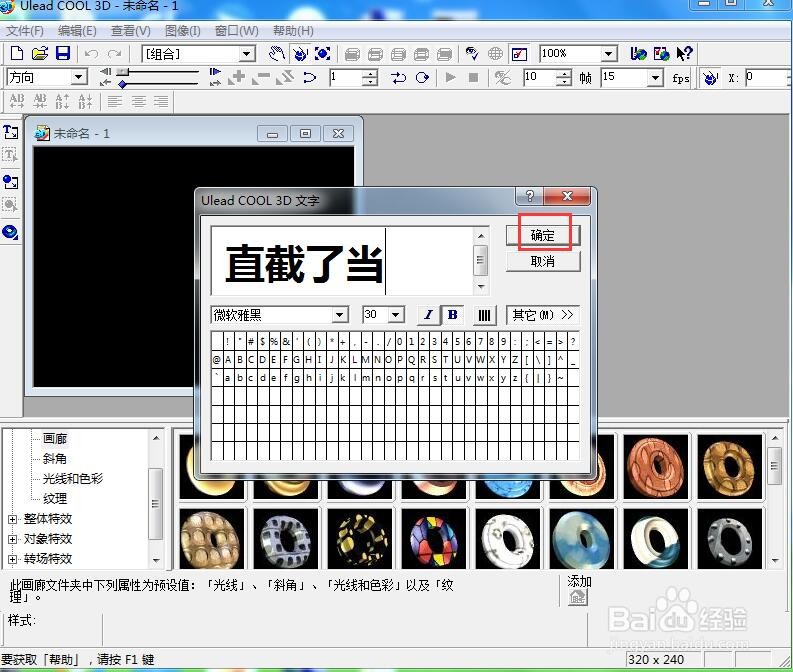
Task: Click the align right text icon
Action: click(x=161, y=102)
